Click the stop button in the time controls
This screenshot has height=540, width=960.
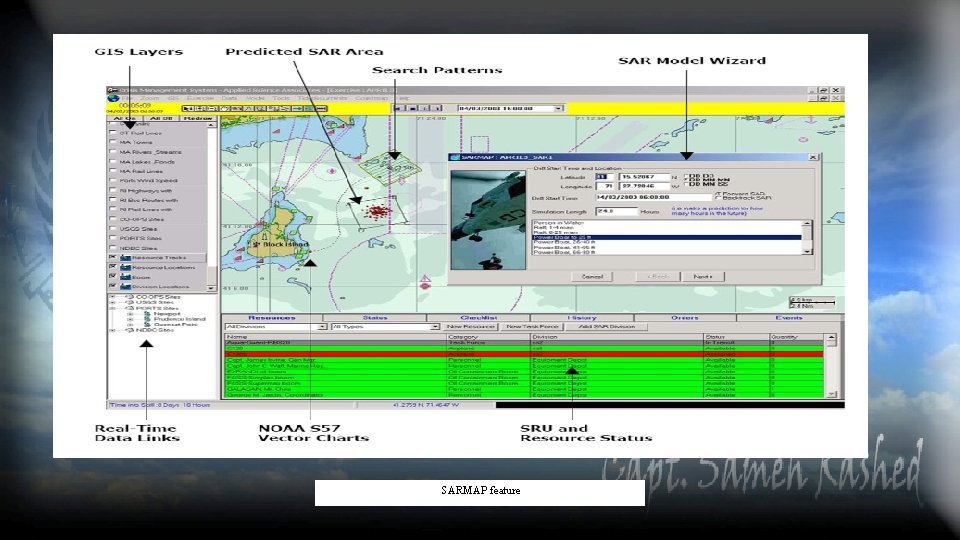tap(412, 108)
